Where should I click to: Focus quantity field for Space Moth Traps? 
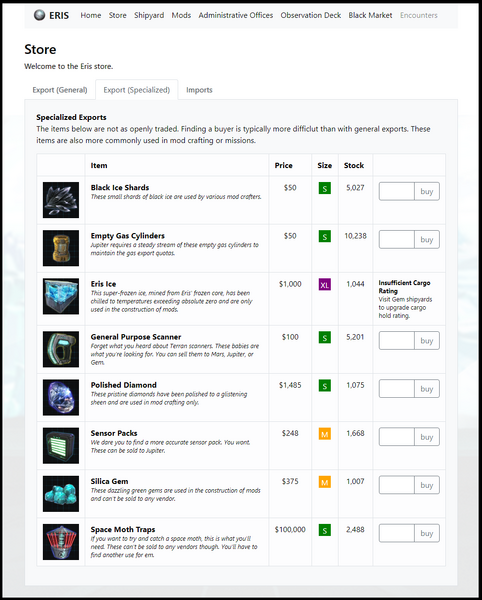[x=397, y=533]
